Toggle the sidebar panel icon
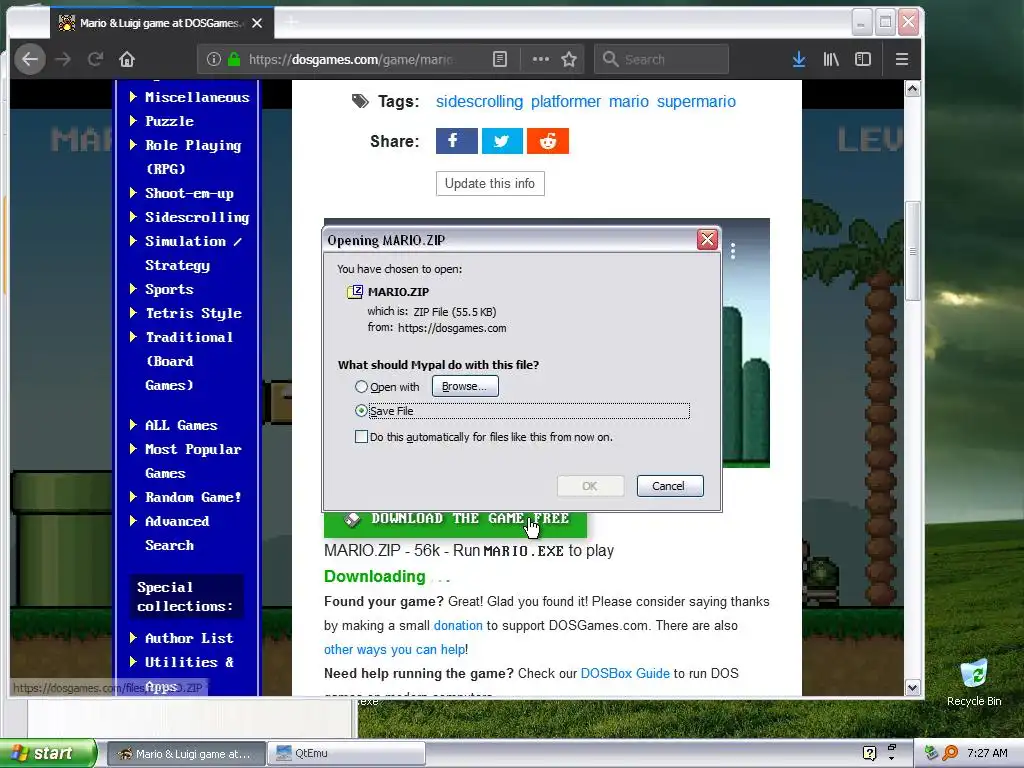The height and width of the screenshot is (768, 1024). point(863,59)
